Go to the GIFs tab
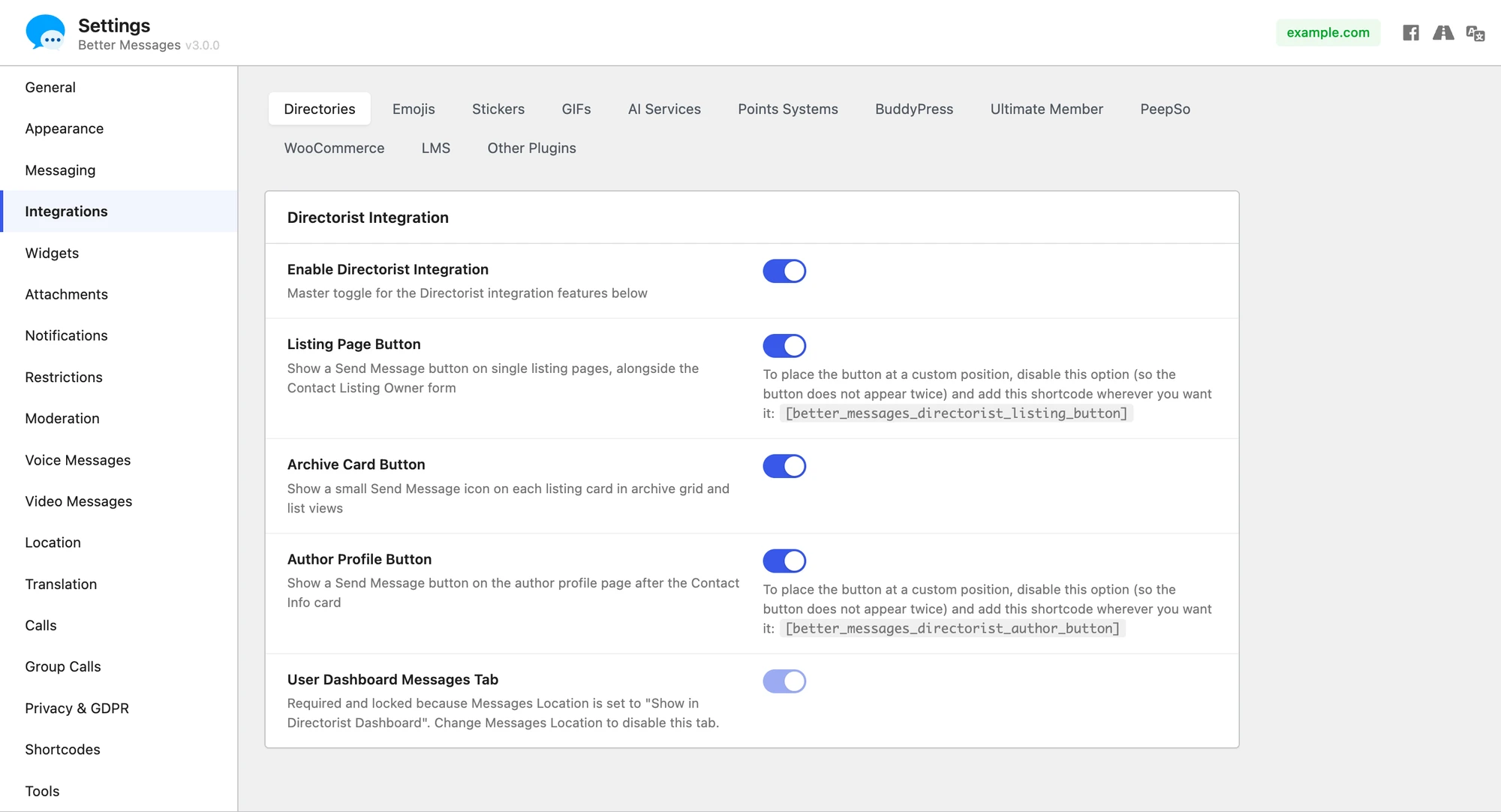This screenshot has width=1501, height=812. (x=576, y=109)
